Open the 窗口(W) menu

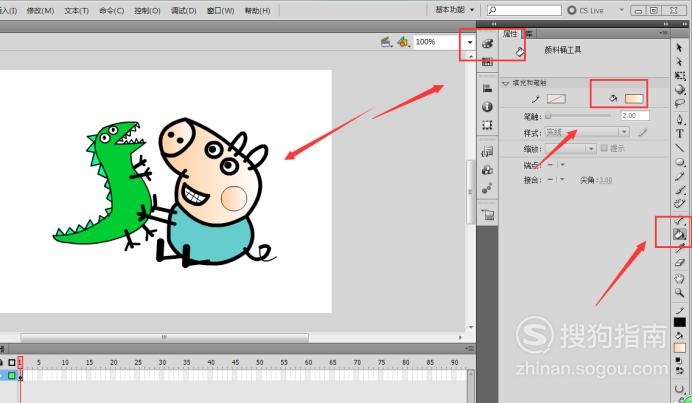pyautogui.click(x=220, y=11)
